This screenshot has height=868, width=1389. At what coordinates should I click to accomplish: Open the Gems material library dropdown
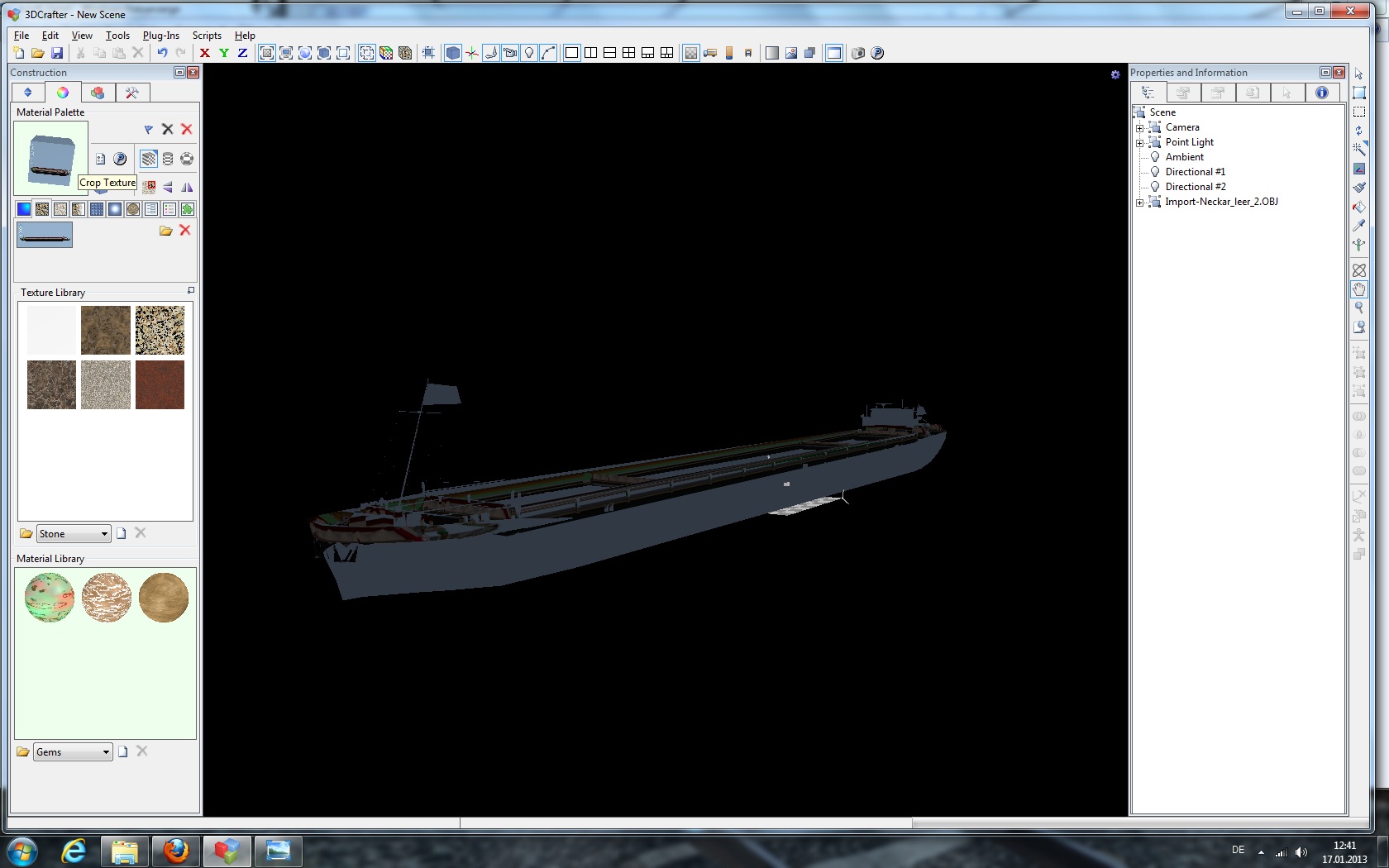tap(106, 752)
